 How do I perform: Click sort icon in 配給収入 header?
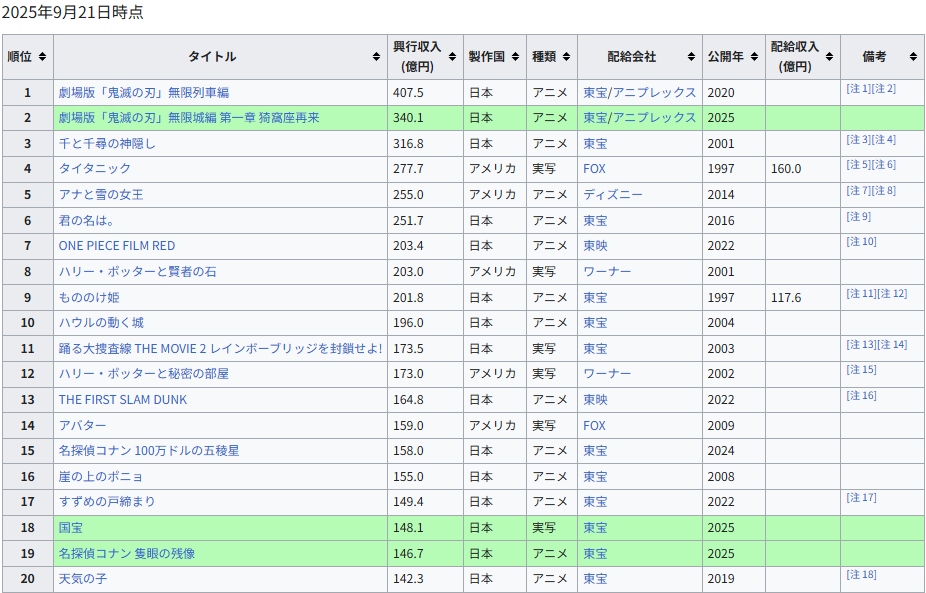(829, 57)
